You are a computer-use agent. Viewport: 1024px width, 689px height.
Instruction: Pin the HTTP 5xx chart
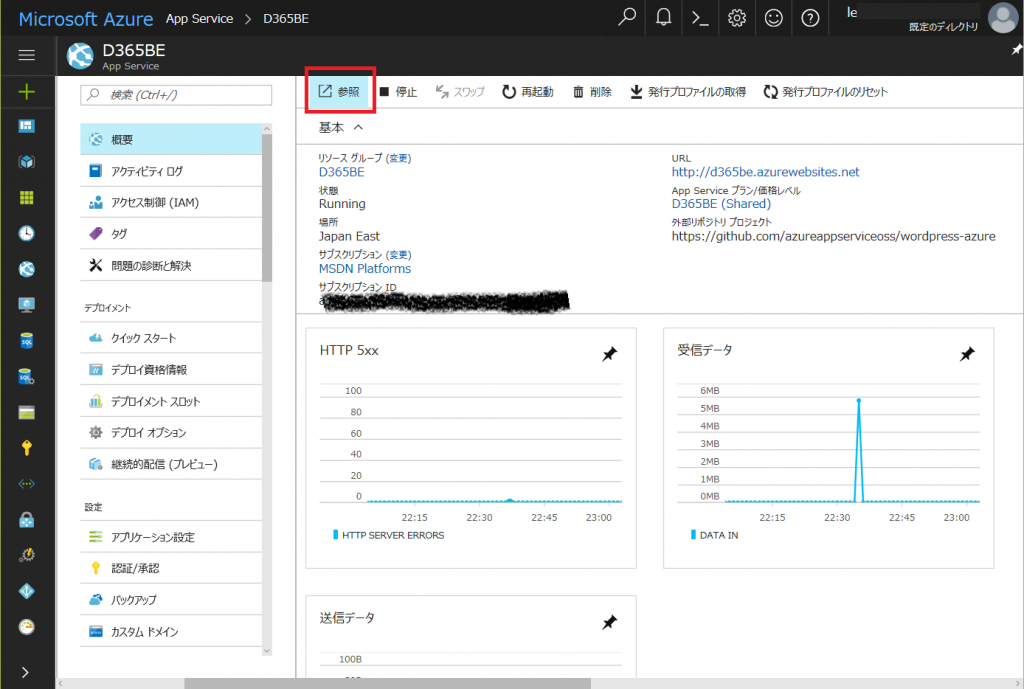[x=609, y=354]
